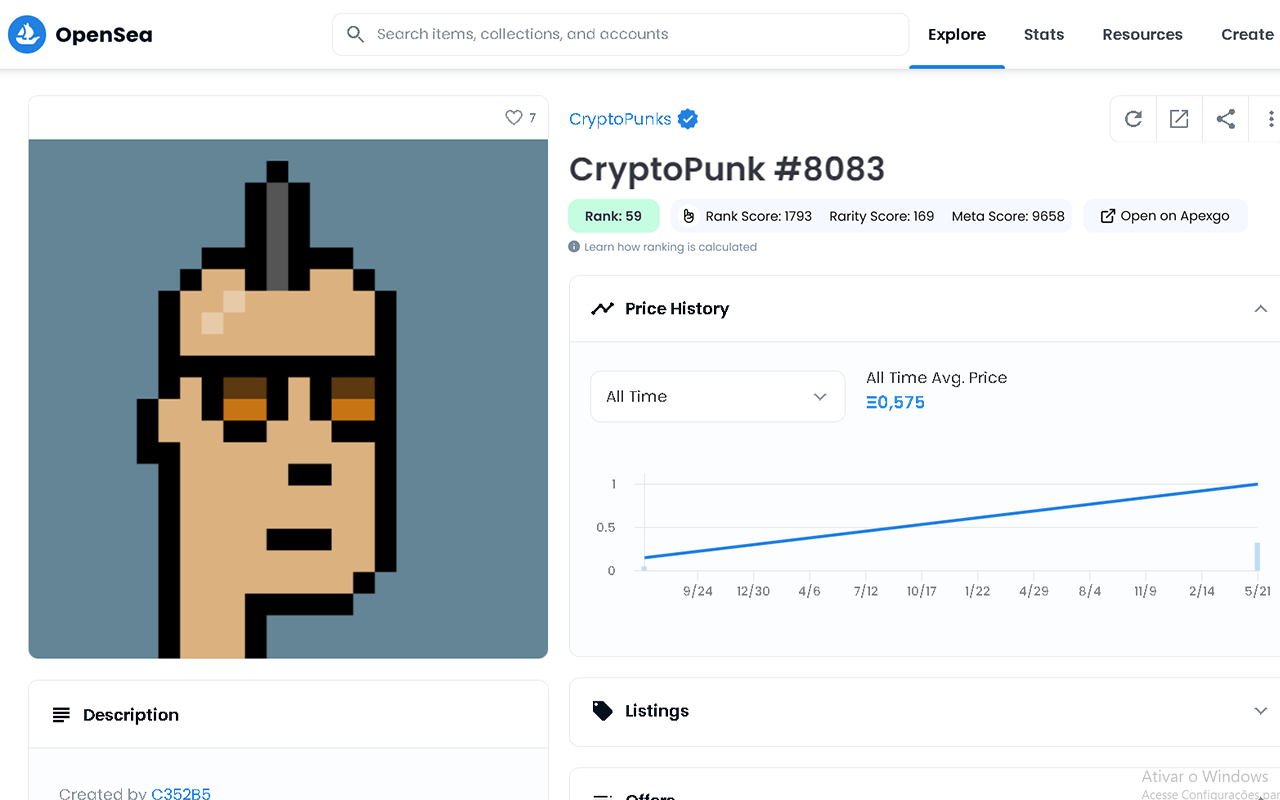Click the search magnifier icon
This screenshot has width=1280, height=800.
pyautogui.click(x=355, y=33)
